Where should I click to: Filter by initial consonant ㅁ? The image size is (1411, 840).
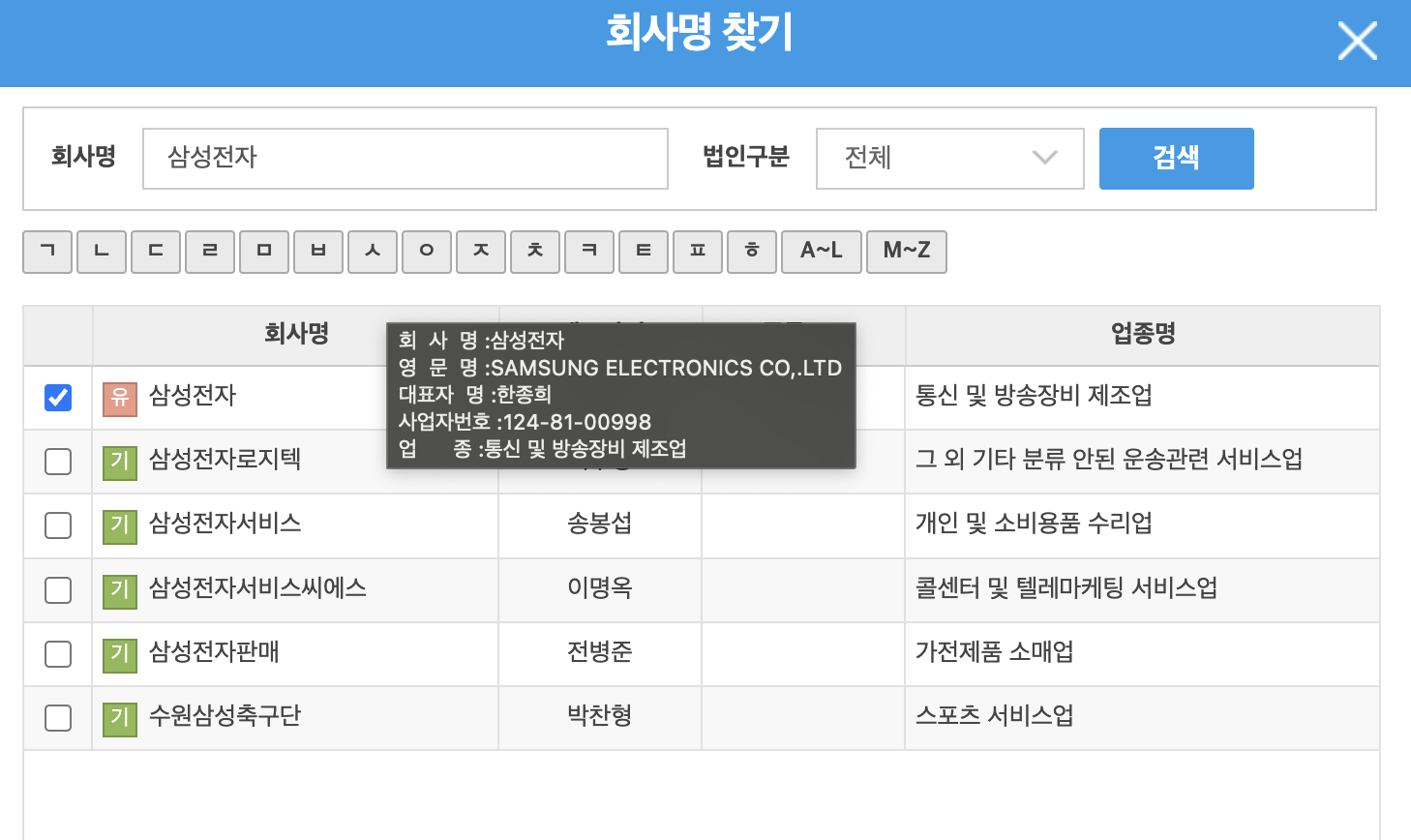264,252
